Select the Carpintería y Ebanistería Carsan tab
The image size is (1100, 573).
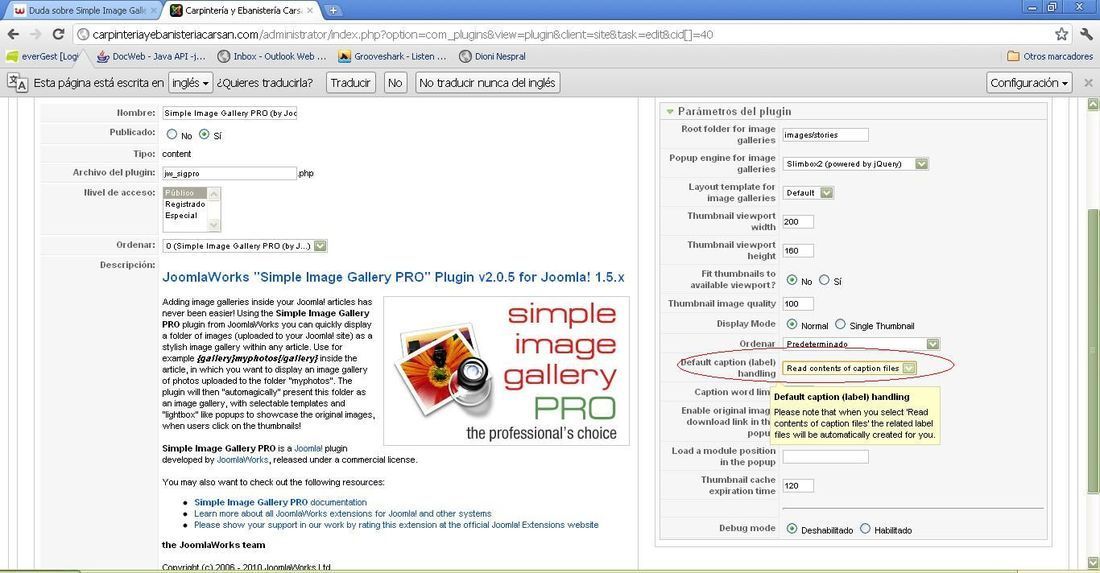coord(242,11)
